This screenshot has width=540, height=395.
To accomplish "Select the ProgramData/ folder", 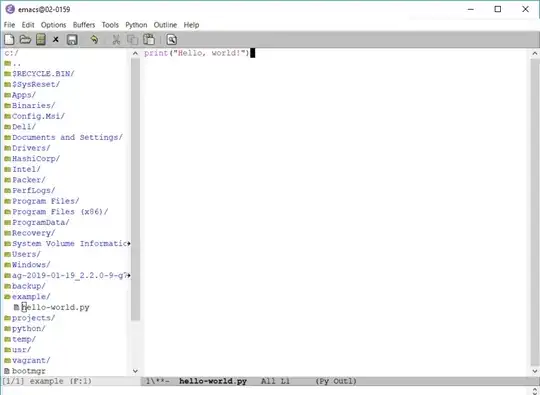I will tap(37, 222).
